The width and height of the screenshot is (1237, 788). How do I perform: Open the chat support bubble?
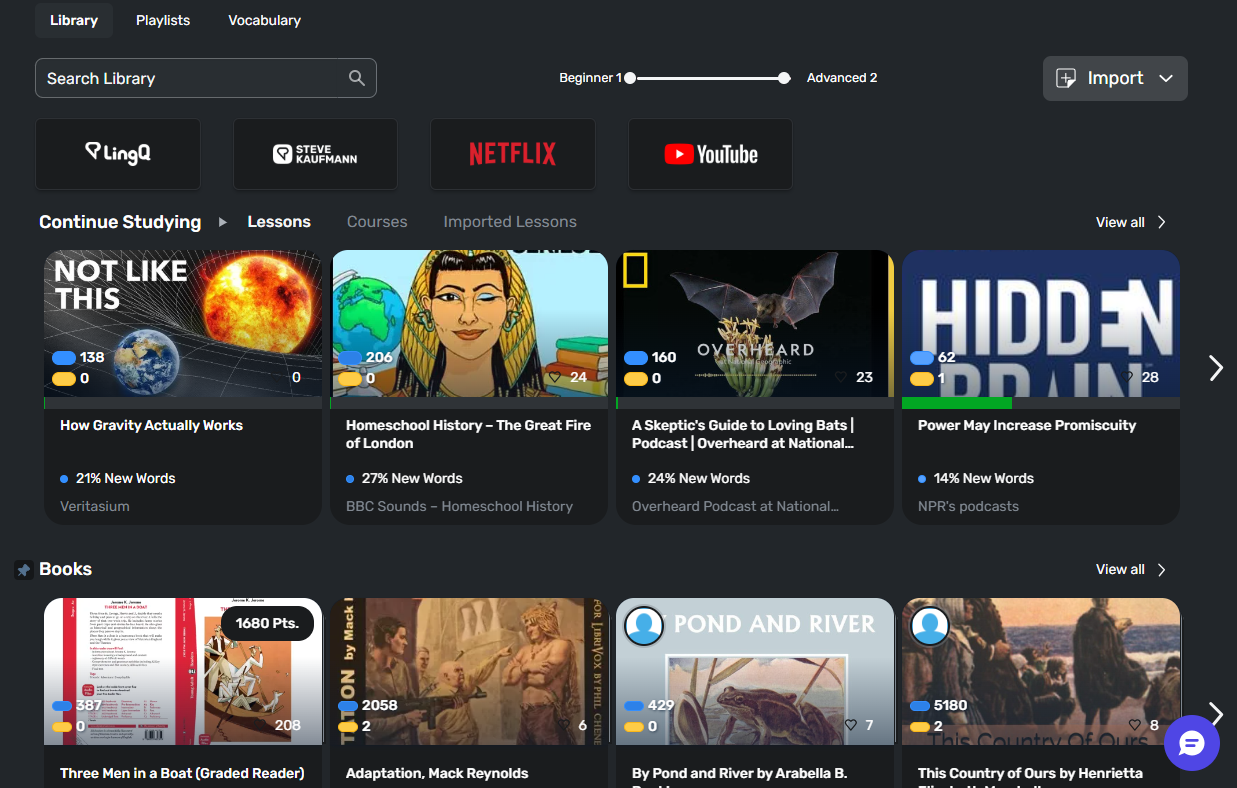click(x=1192, y=743)
